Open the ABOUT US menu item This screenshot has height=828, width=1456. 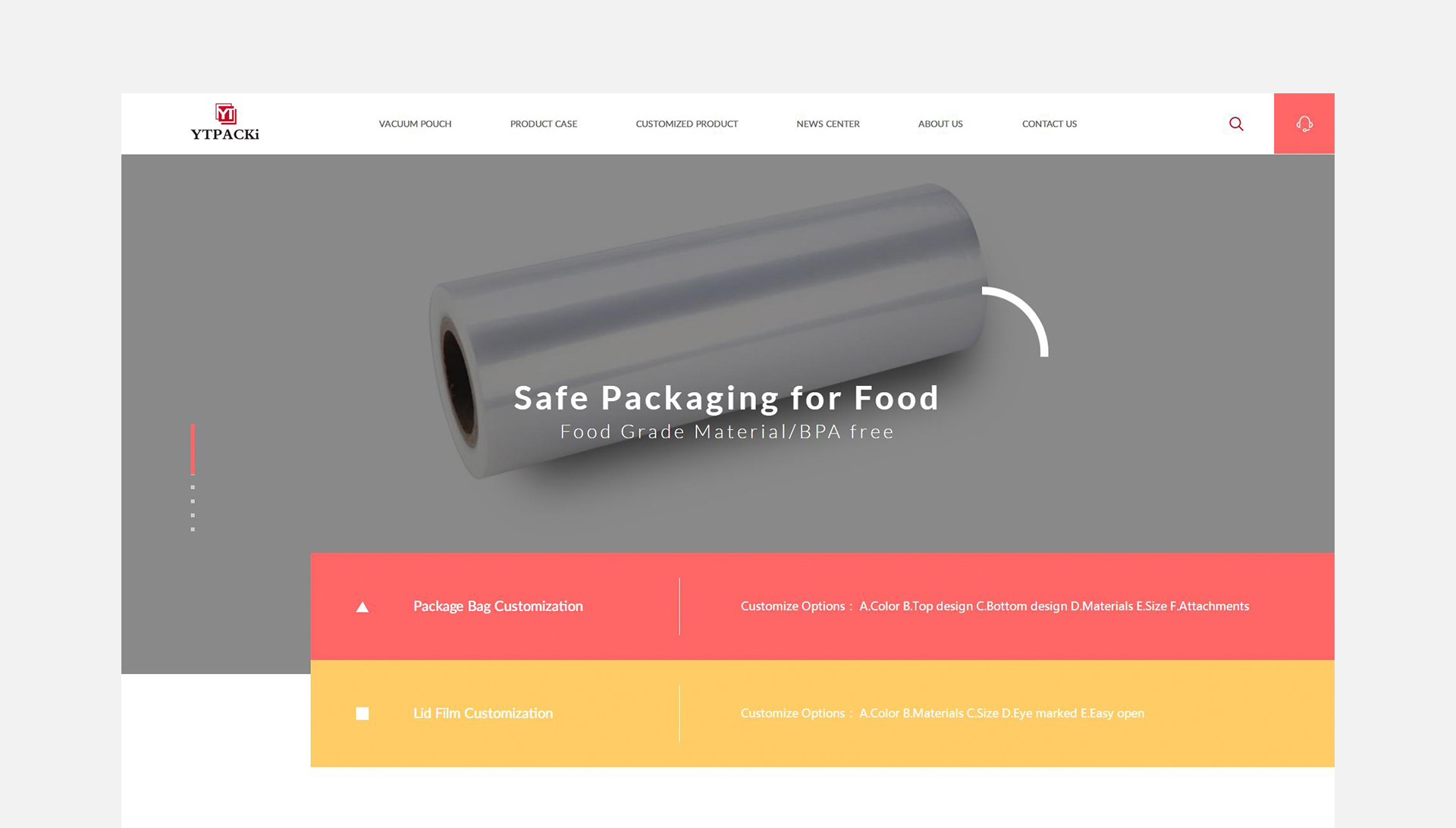pyautogui.click(x=940, y=123)
